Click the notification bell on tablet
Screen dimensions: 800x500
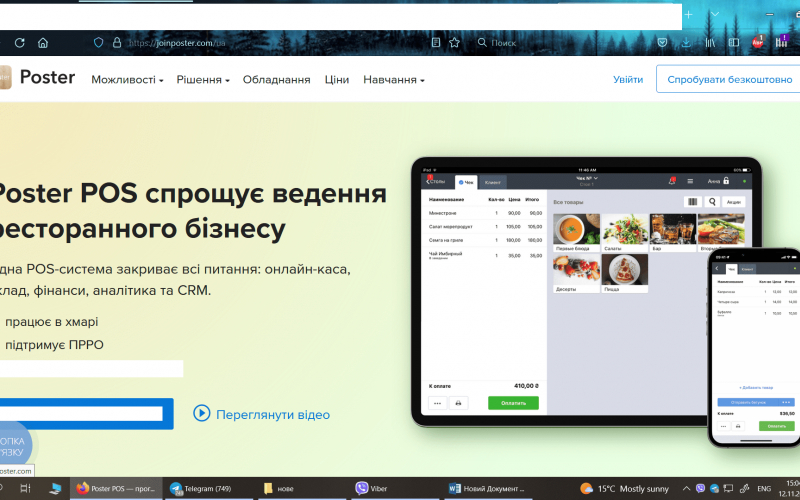672,181
